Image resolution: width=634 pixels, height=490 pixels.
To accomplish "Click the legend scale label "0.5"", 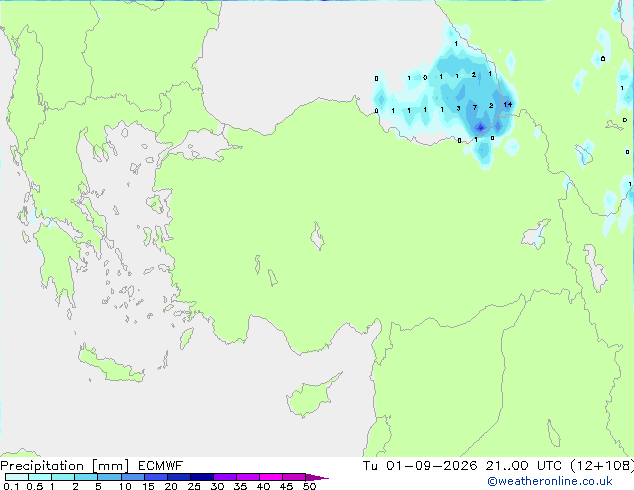I will pos(34,486).
